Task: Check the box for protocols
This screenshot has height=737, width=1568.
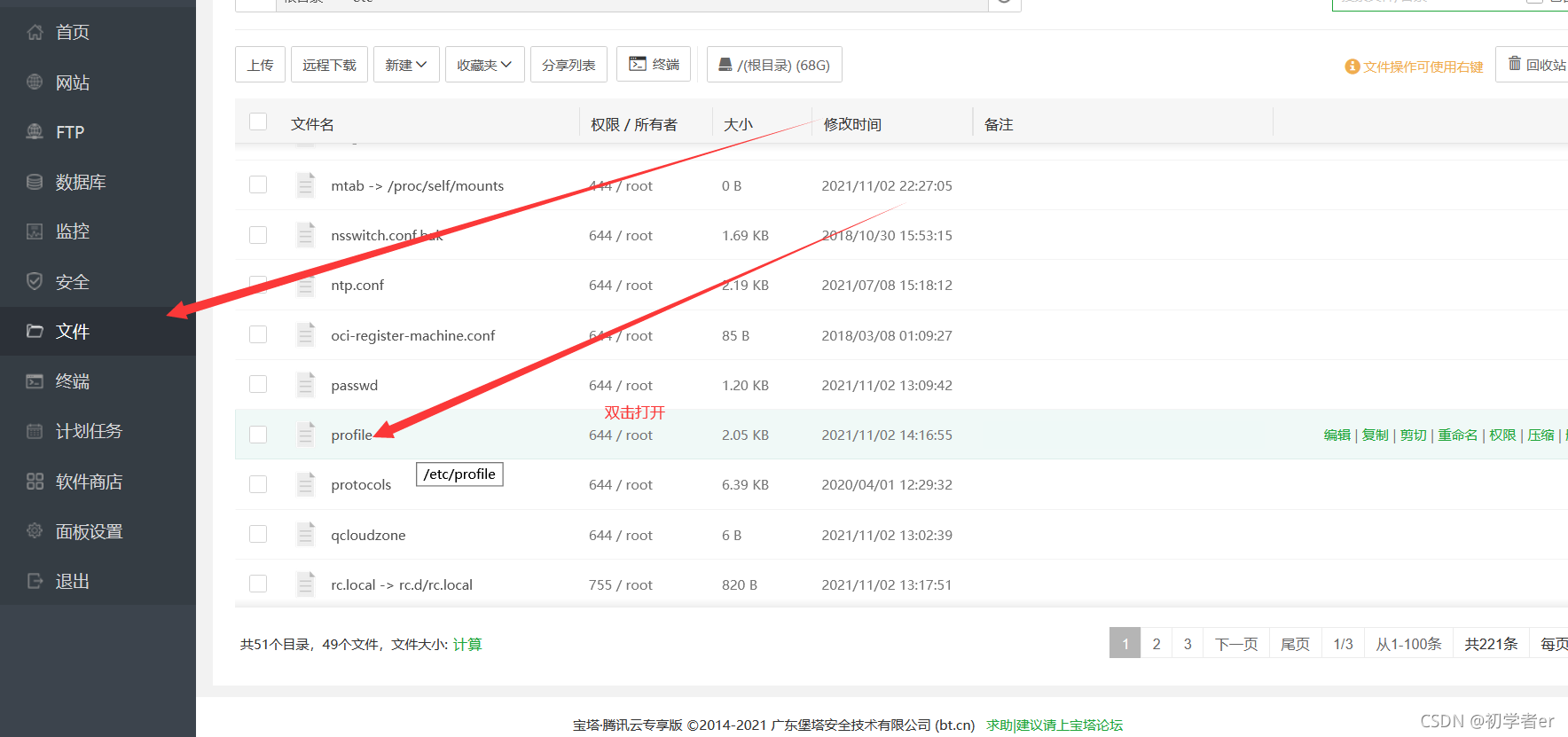Action: [258, 484]
